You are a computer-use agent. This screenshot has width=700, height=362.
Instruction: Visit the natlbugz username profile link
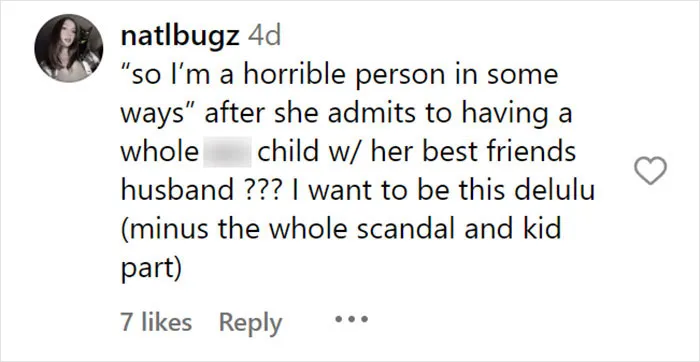(x=179, y=37)
